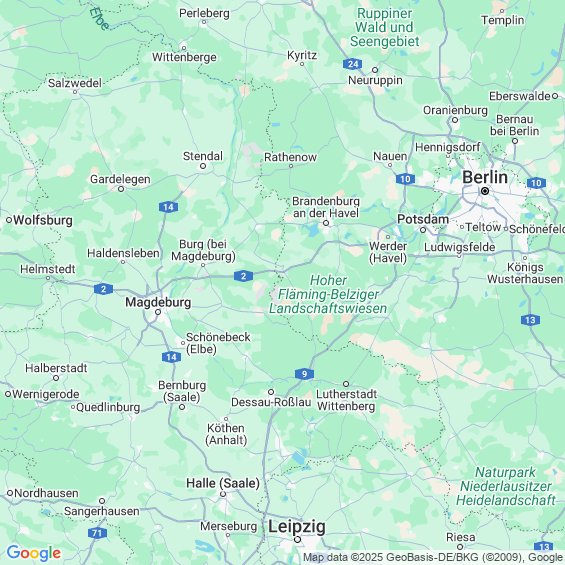The width and height of the screenshot is (565, 565).
Task: Click the Stendal town marker
Action: [203, 166]
